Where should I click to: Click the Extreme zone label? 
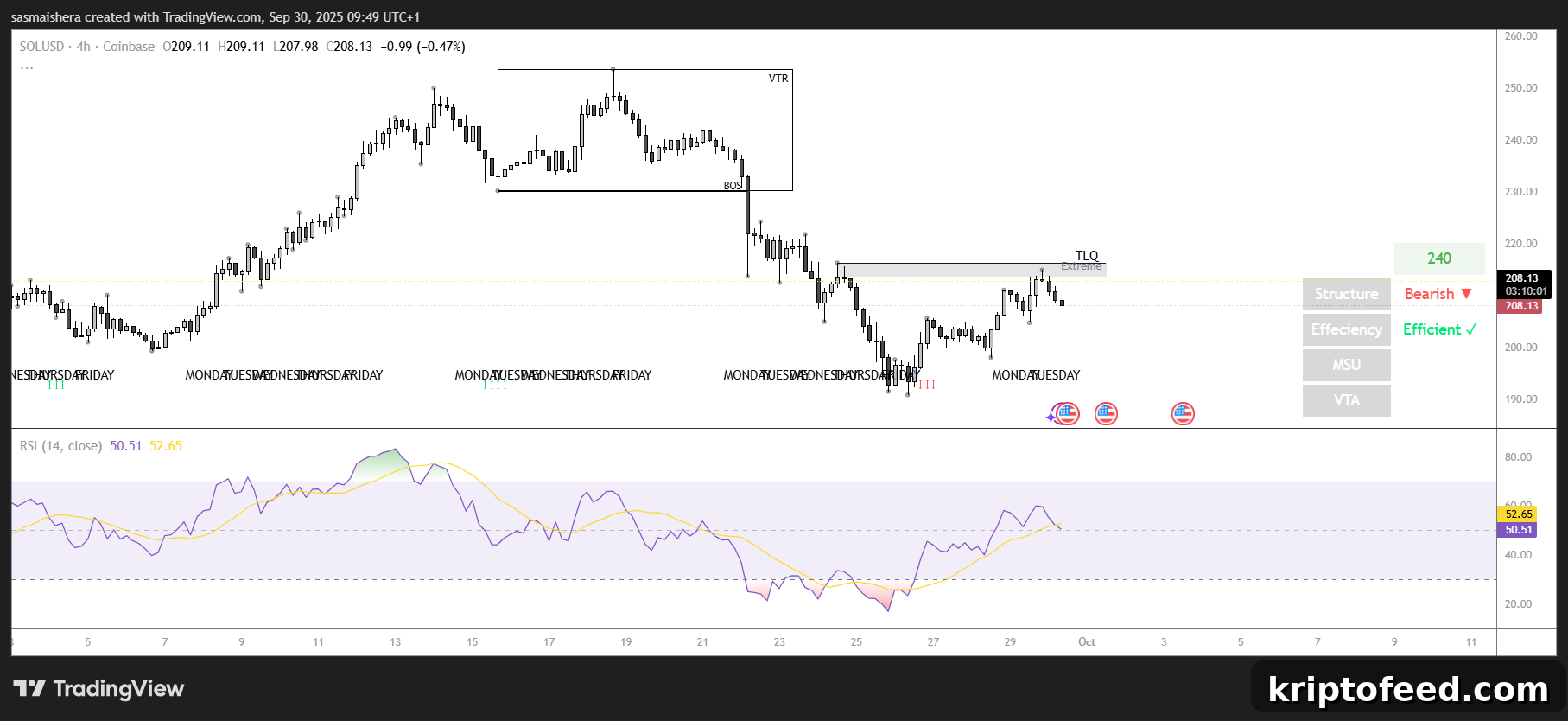pyautogui.click(x=1082, y=266)
